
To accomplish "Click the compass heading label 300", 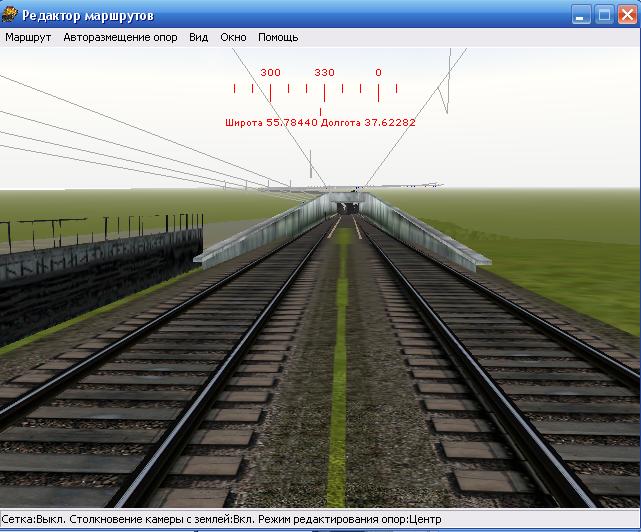I will pyautogui.click(x=270, y=73).
